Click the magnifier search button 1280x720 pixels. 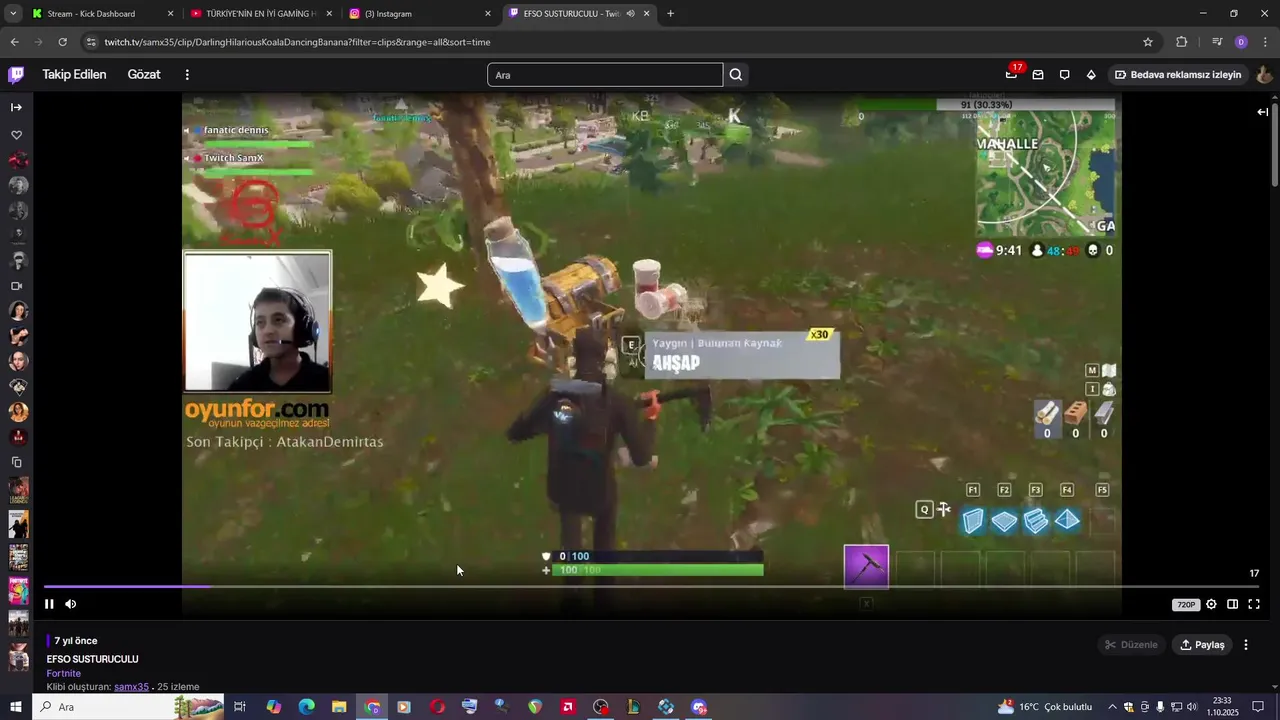click(x=736, y=75)
